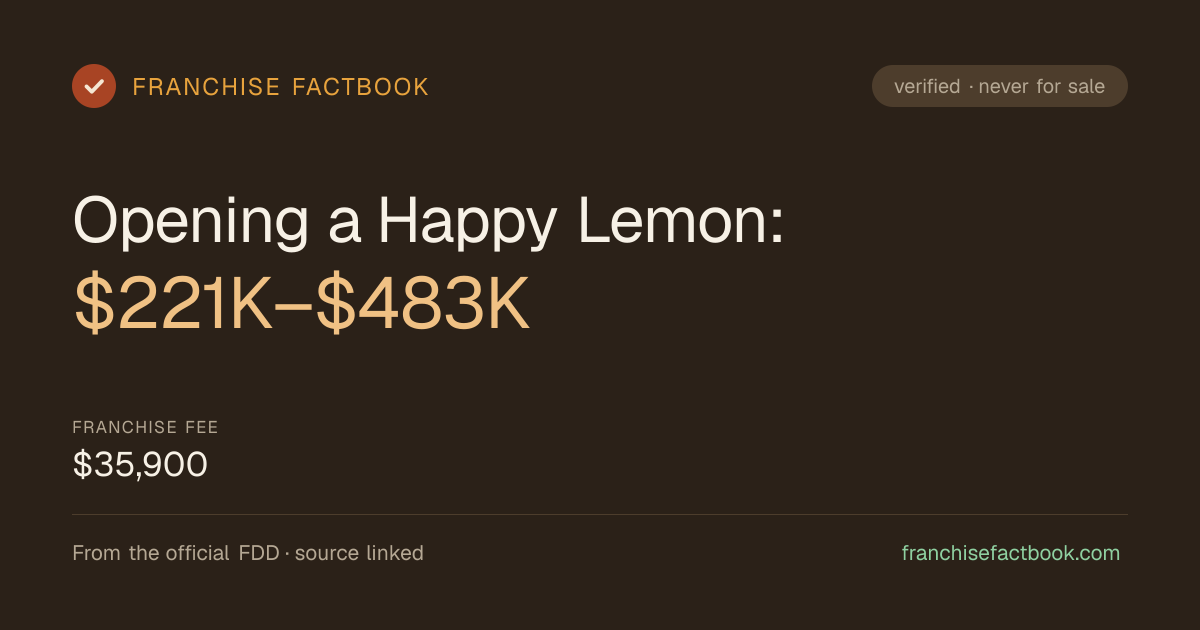Click never for sale in the badge
The width and height of the screenshot is (1200, 630).
[1042, 87]
